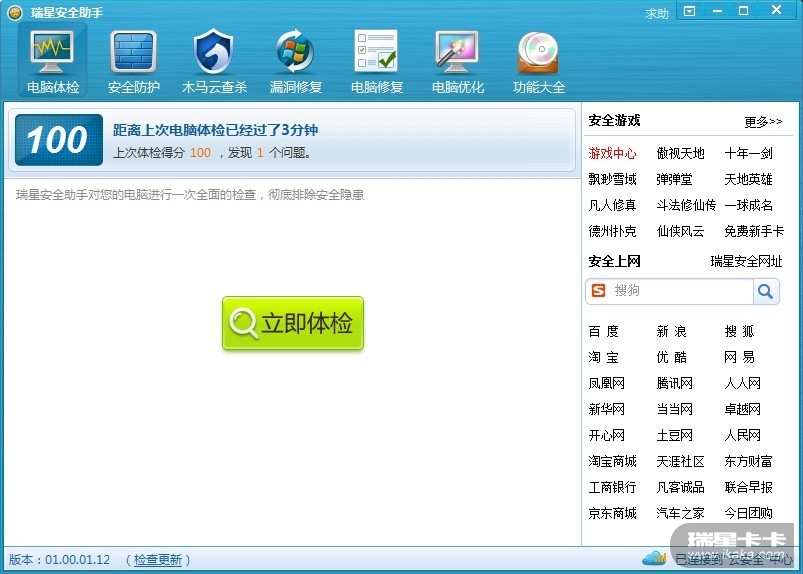
Task: Visit 汽车之家 site link
Action: 681,513
